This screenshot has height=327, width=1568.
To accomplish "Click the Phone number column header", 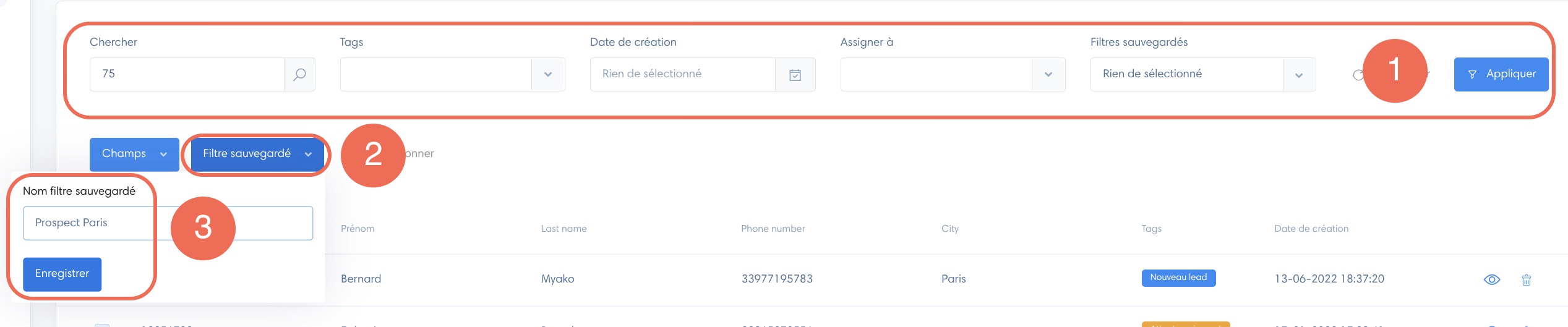I will pos(773,229).
